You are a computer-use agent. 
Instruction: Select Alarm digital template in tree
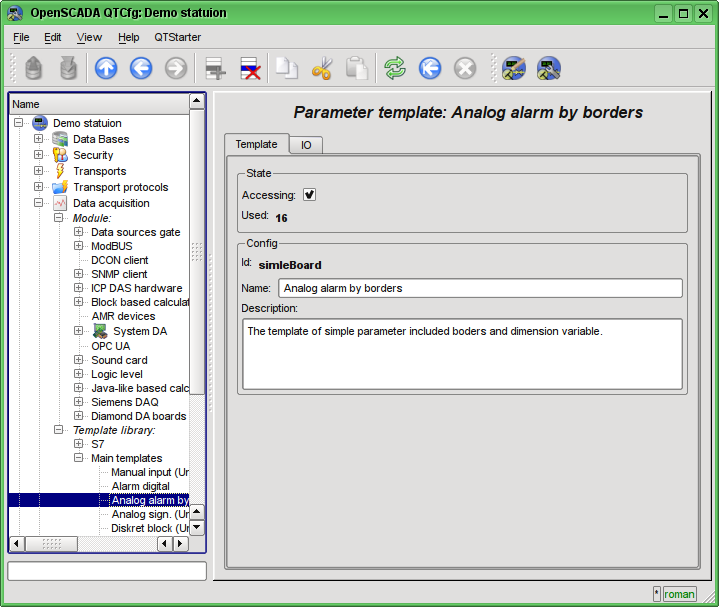(140, 486)
